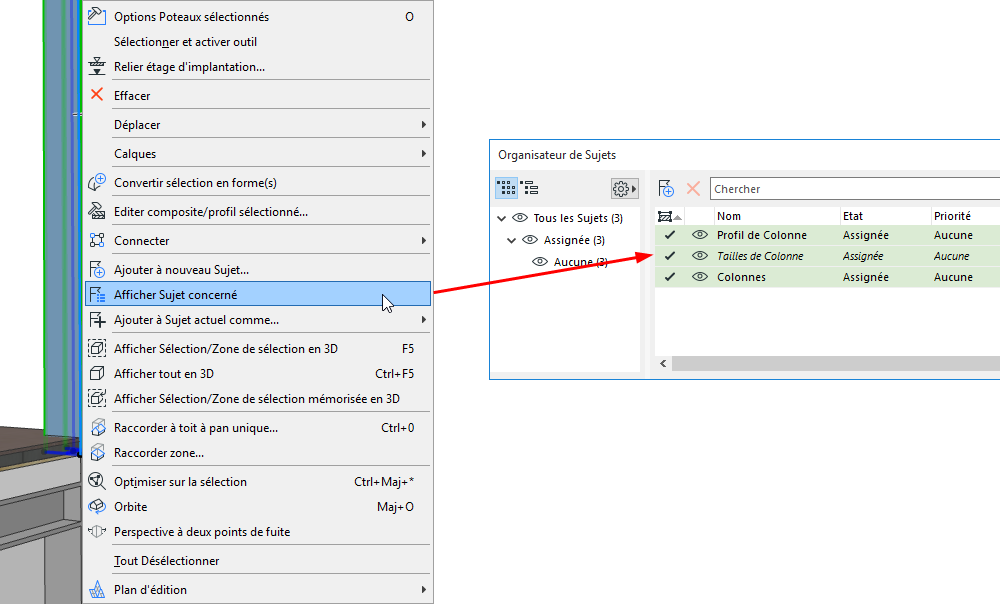Screen dimensions: 1000x604
Task: Click new Sujet icon in Organisateur toolbar
Action: click(666, 189)
